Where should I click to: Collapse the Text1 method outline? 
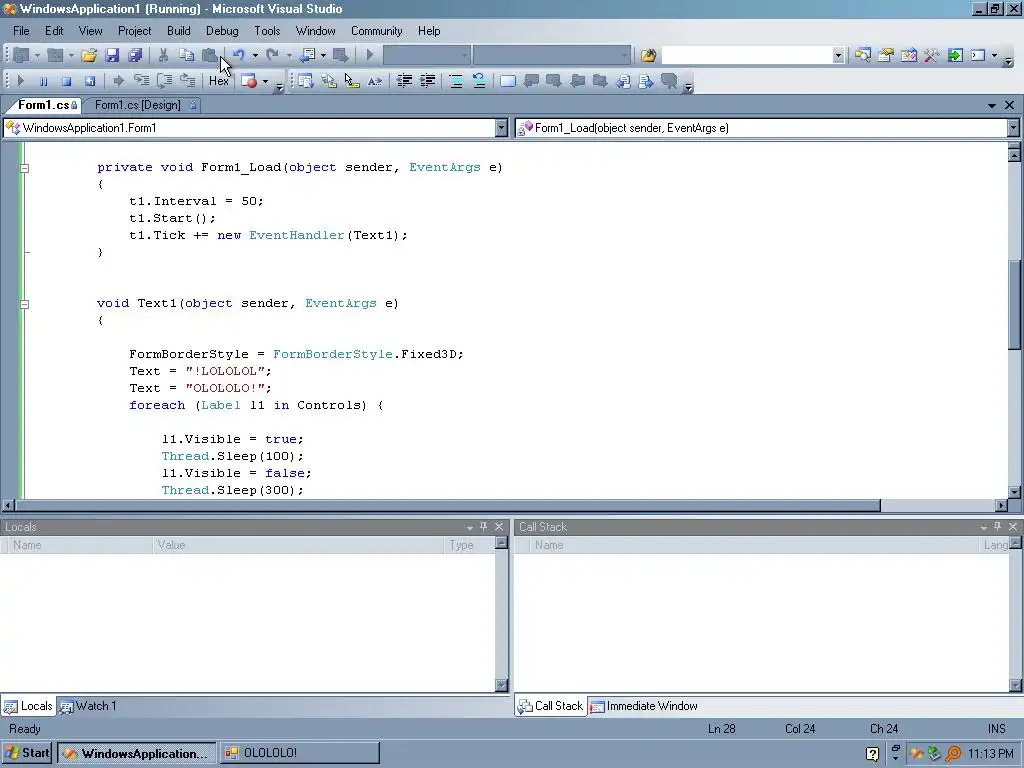click(24, 304)
